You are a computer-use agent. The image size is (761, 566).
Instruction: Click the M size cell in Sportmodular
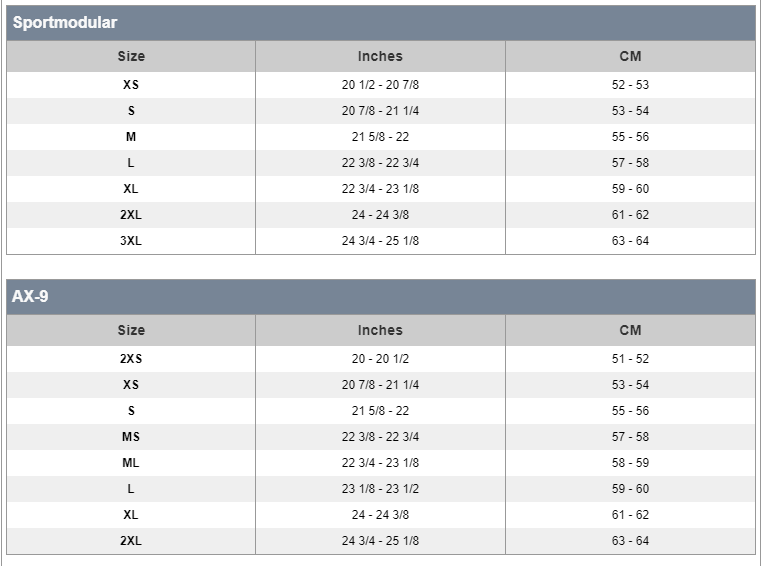131,137
